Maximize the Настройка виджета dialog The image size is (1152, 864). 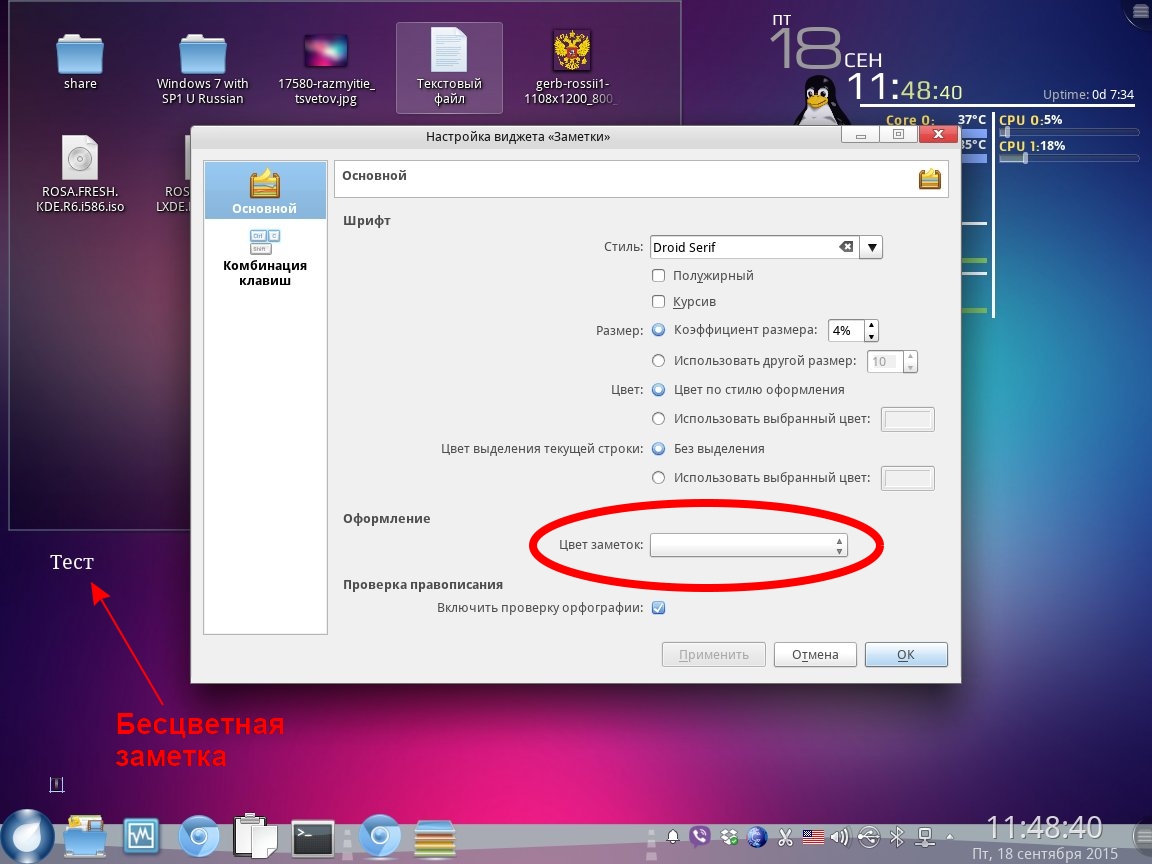[898, 135]
